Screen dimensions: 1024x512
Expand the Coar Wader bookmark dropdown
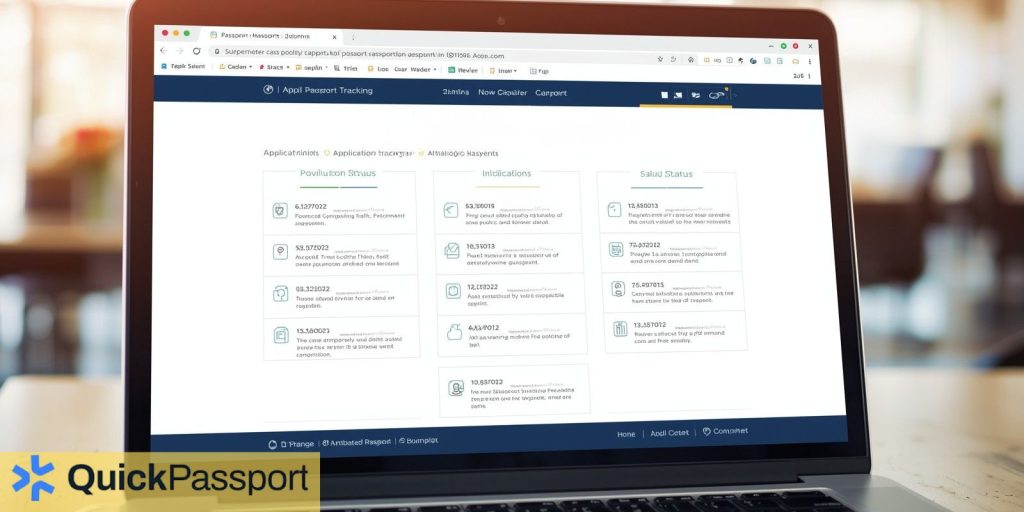coord(436,70)
